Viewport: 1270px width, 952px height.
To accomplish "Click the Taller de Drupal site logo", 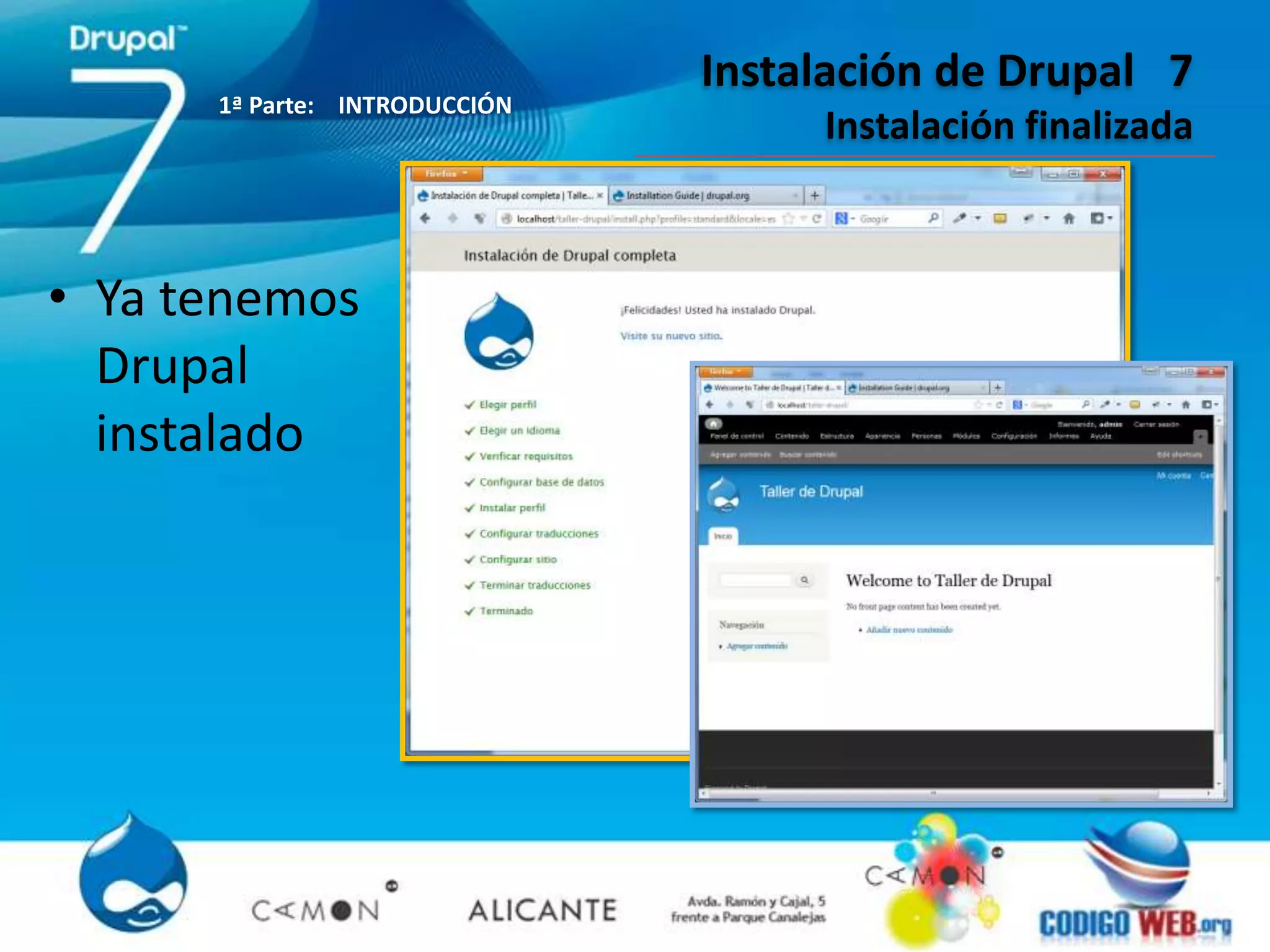I will pyautogui.click(x=723, y=494).
